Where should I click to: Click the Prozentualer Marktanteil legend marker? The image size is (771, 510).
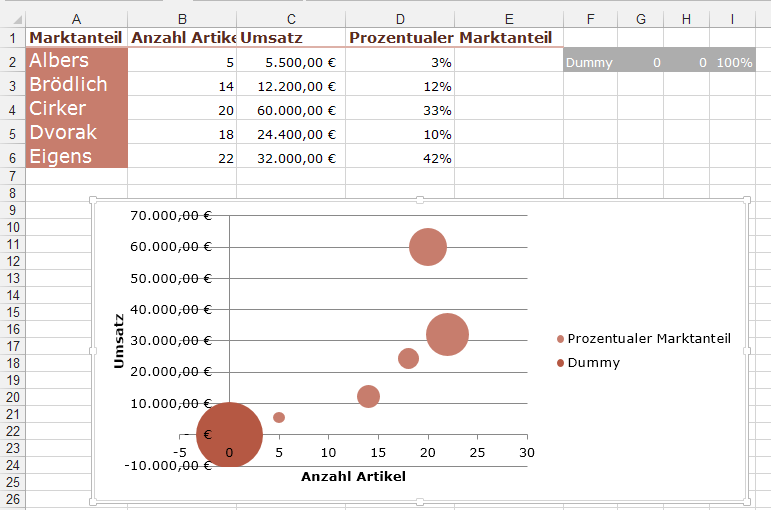tap(561, 339)
